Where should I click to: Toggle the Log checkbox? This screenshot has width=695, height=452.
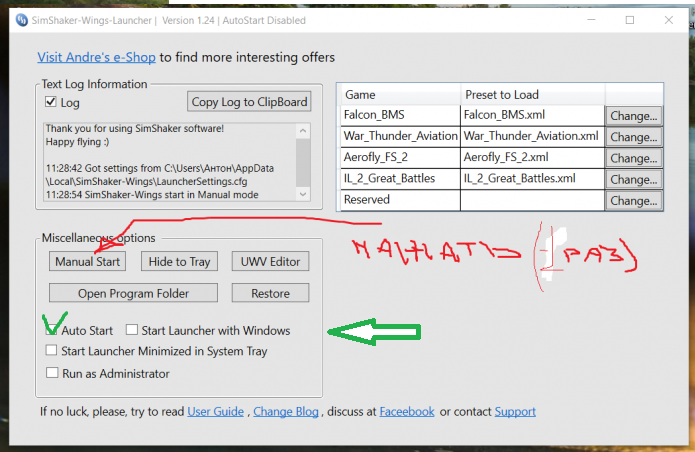click(x=51, y=102)
